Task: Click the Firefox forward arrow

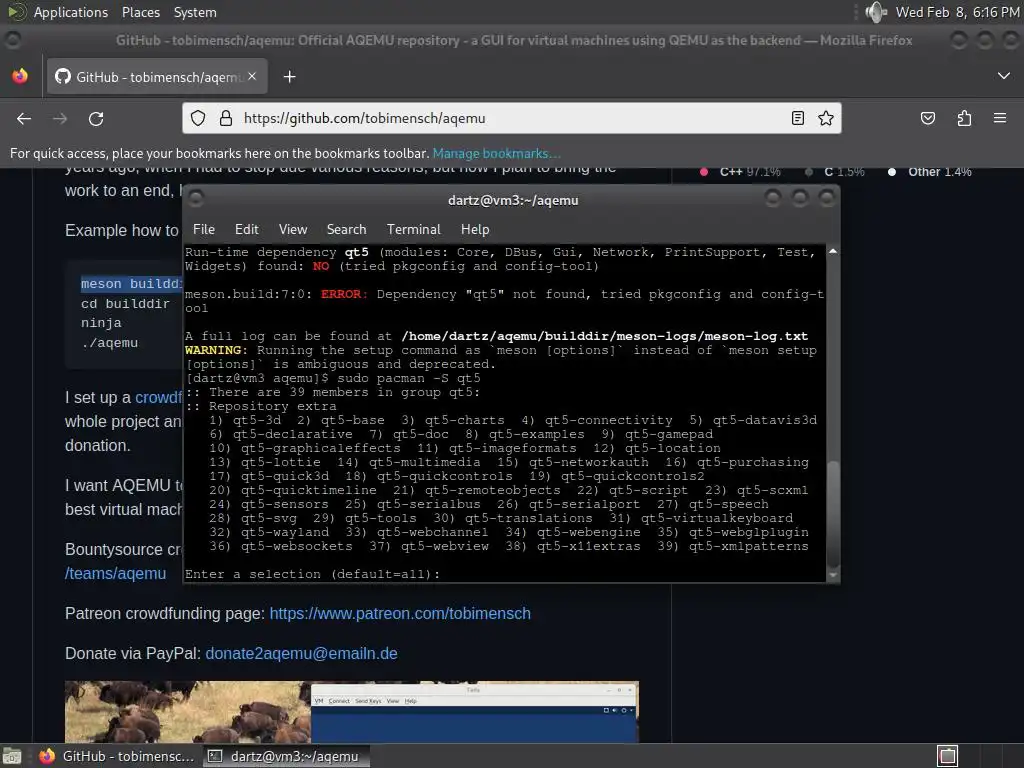Action: pyautogui.click(x=60, y=119)
